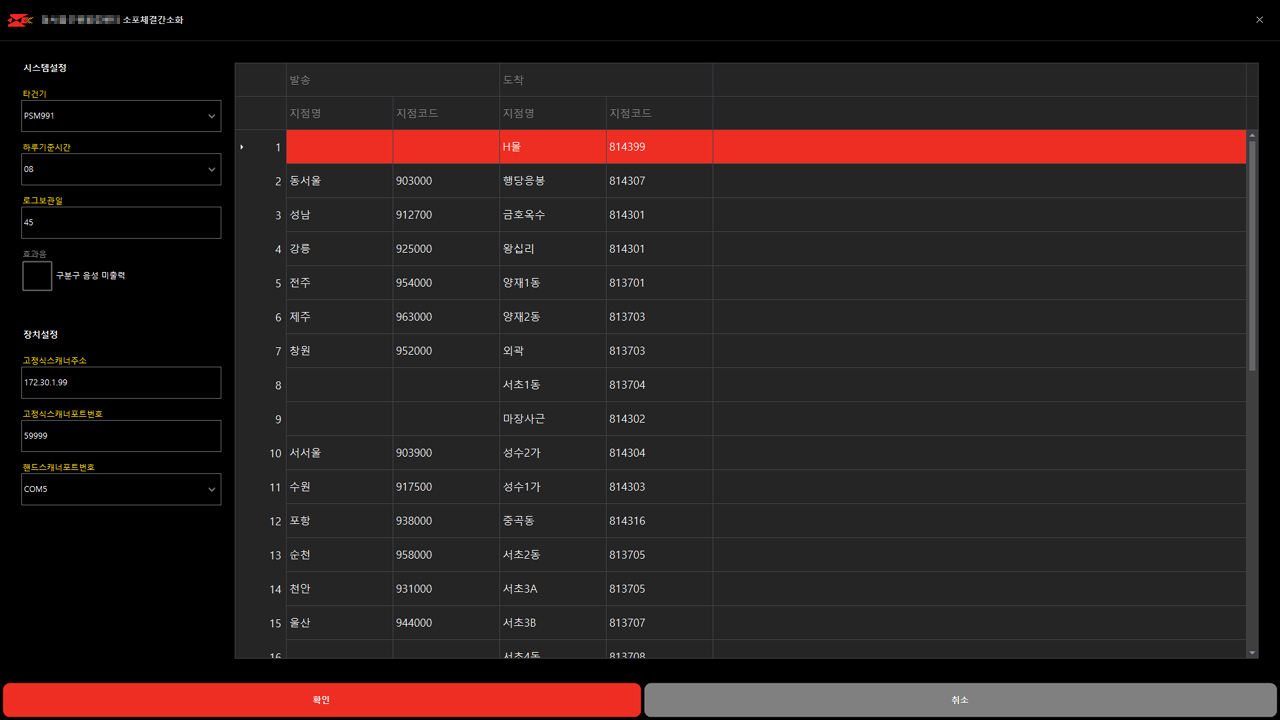
Task: Open the 타건기 PSM991 dropdown
Action: (121, 116)
